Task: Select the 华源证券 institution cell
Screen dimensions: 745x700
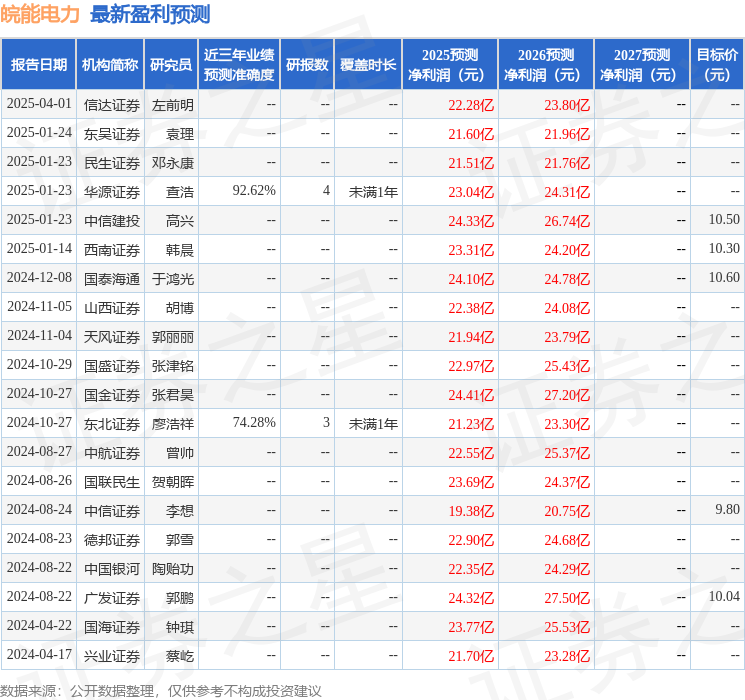Action: (x=112, y=192)
